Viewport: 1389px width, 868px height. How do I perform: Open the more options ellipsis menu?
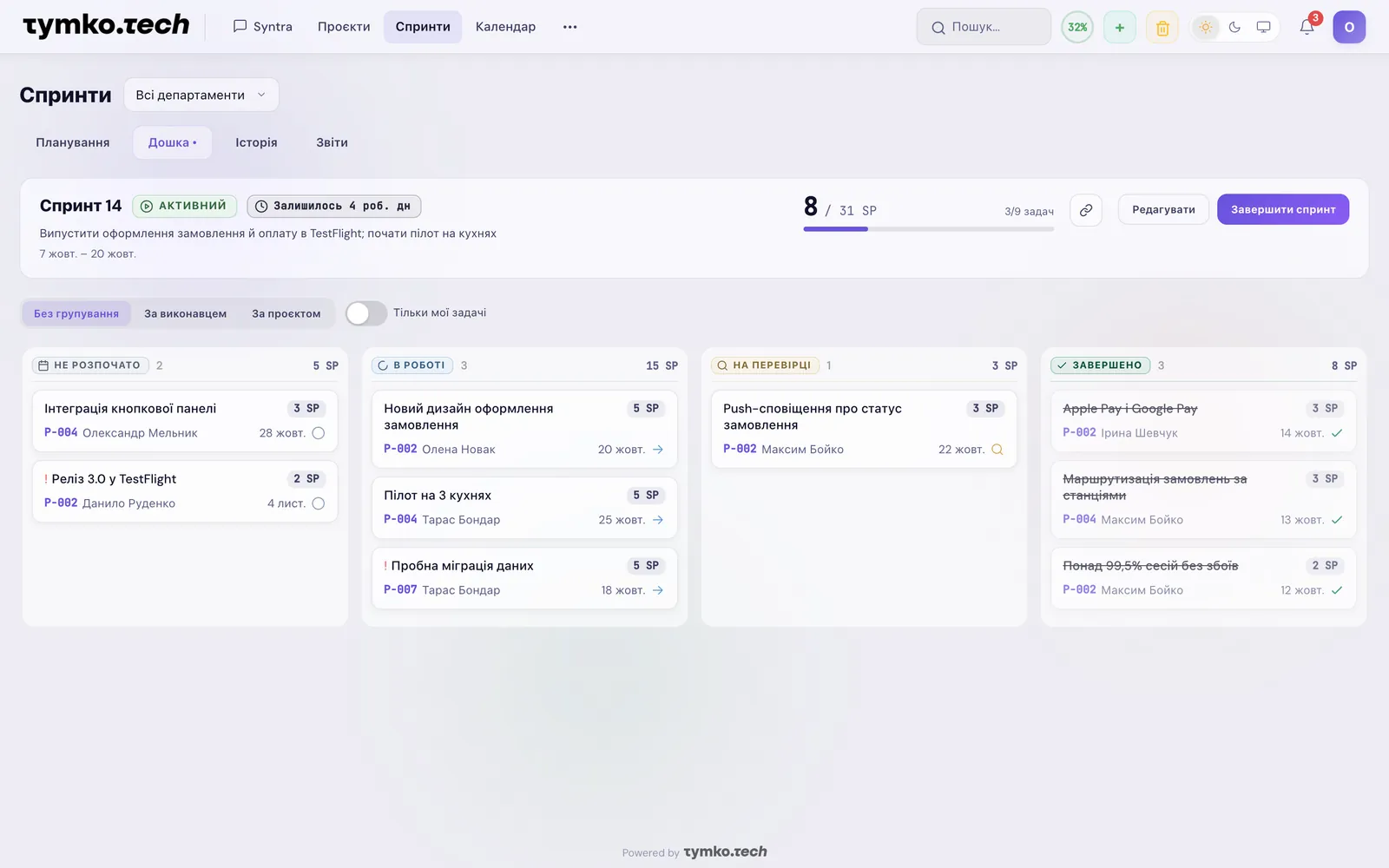point(569,27)
